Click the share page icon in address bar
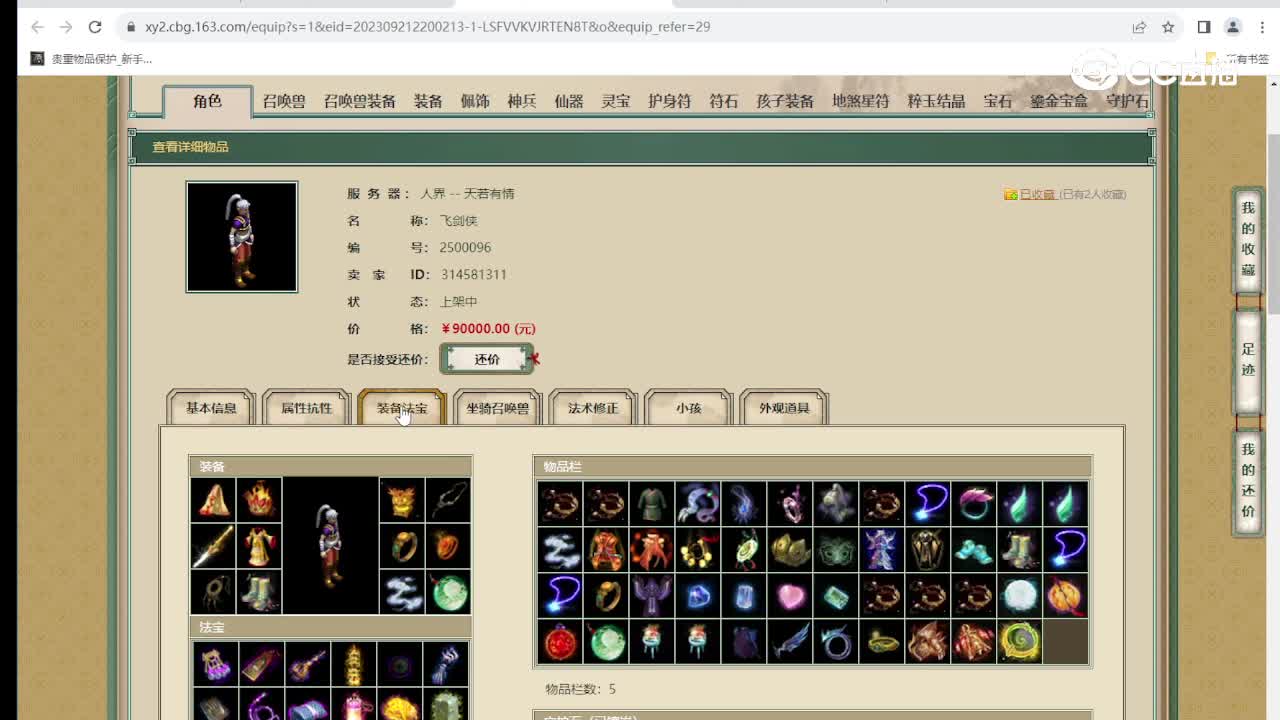This screenshot has width=1280, height=720. coord(1139,27)
